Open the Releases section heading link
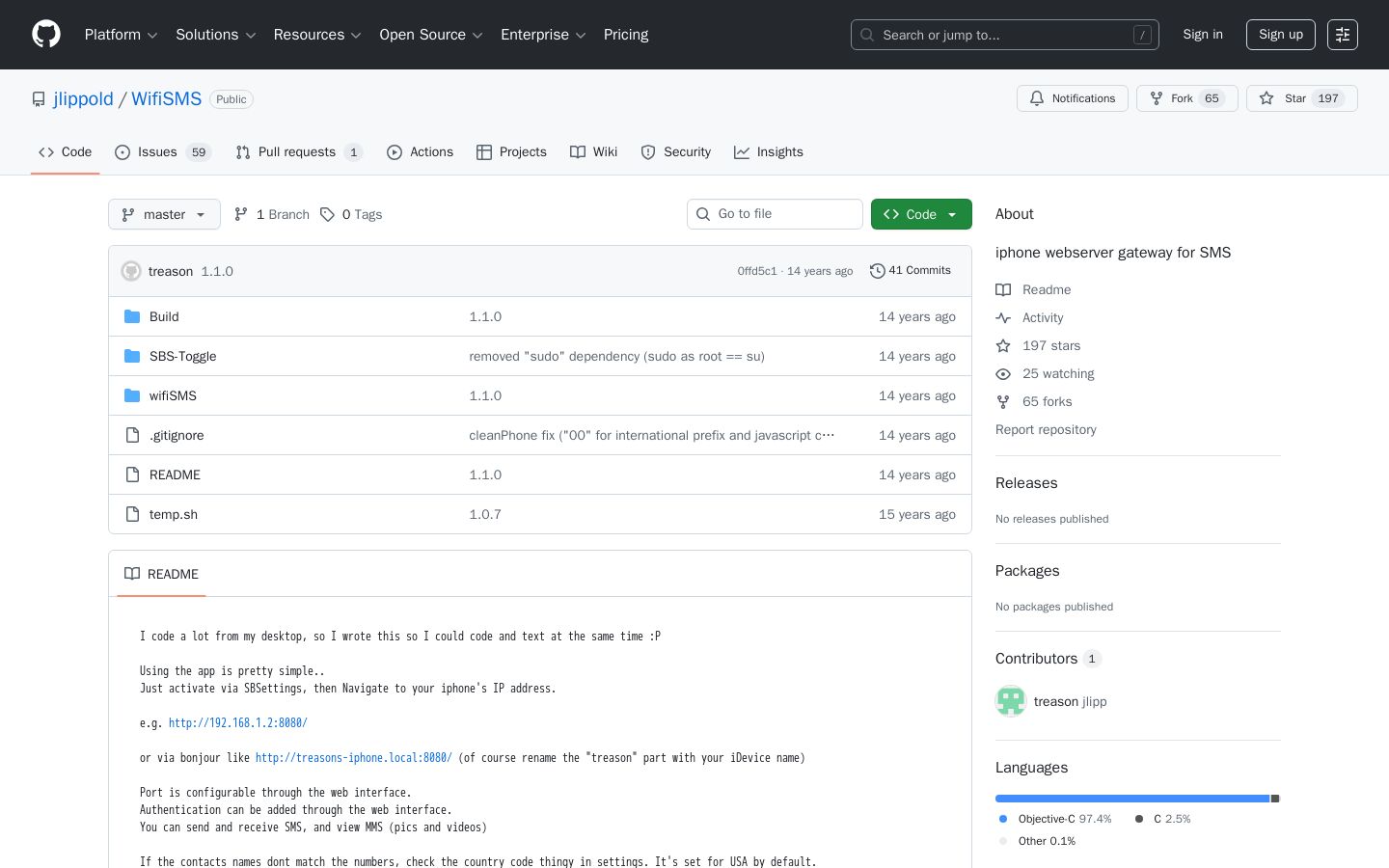 pos(1026,483)
